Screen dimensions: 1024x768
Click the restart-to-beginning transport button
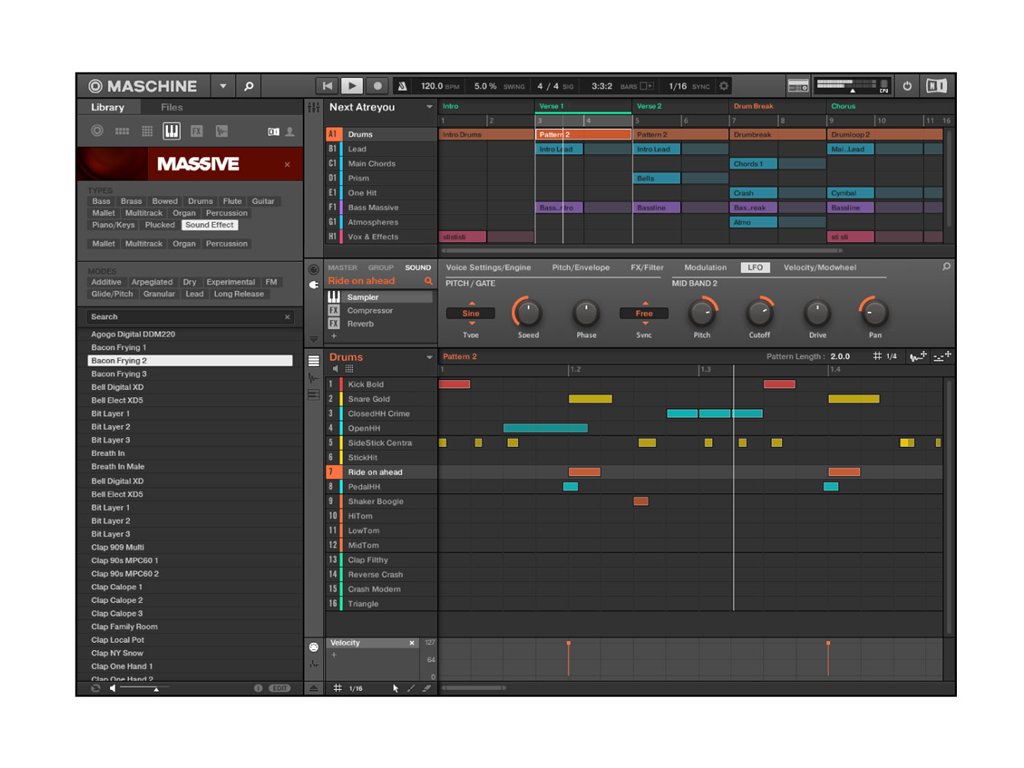click(327, 86)
